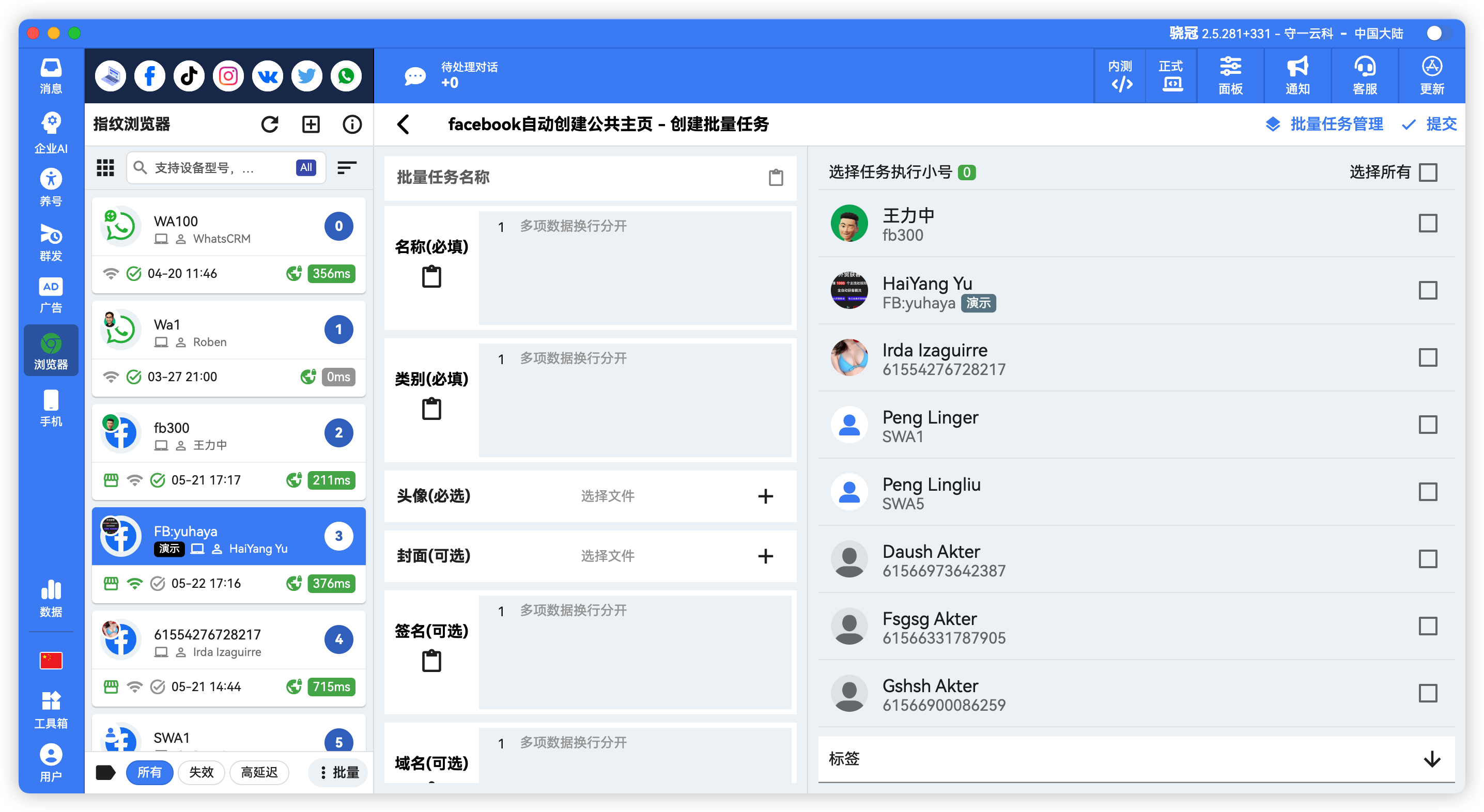Check the 选择所有 select-all checkbox
Image resolution: width=1484 pixels, height=812 pixels.
click(x=1428, y=171)
